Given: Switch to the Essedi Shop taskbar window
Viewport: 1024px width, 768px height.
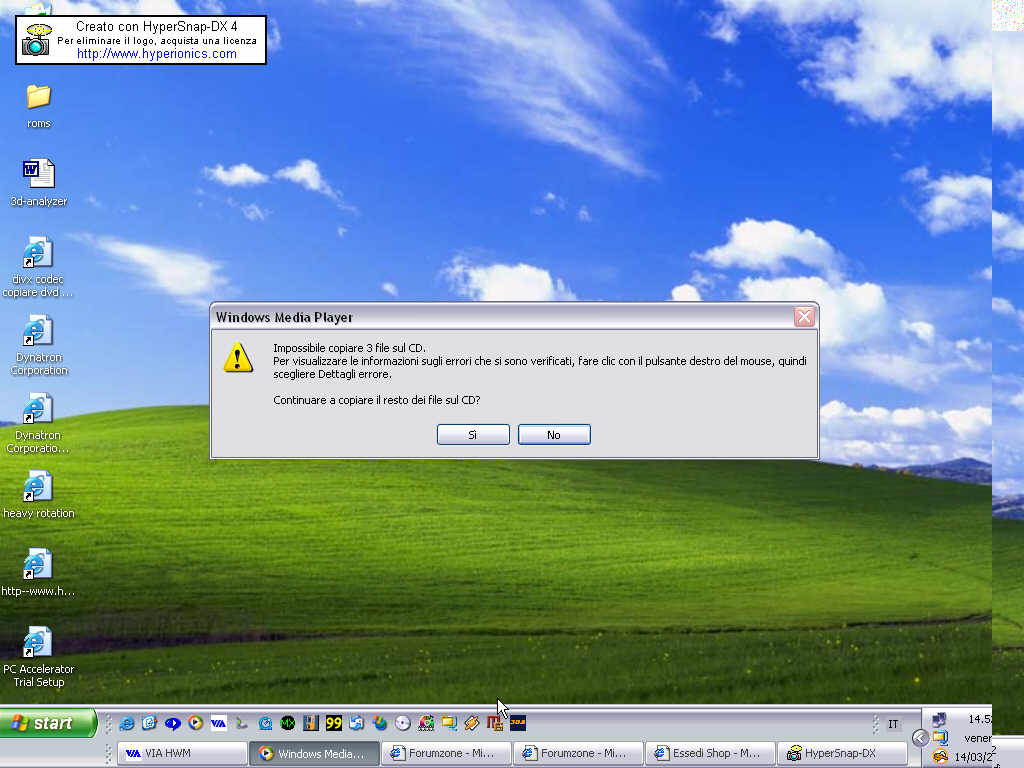Looking at the screenshot, I should (x=710, y=754).
